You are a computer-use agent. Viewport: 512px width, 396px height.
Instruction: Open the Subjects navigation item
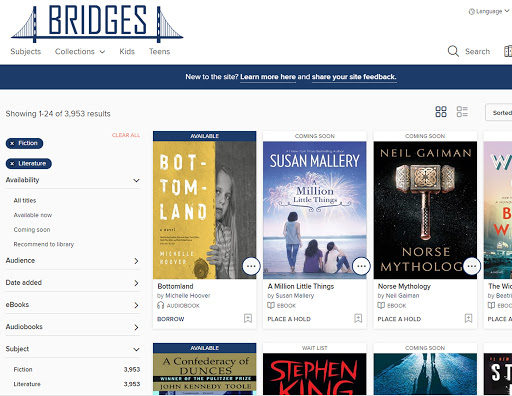tap(26, 52)
